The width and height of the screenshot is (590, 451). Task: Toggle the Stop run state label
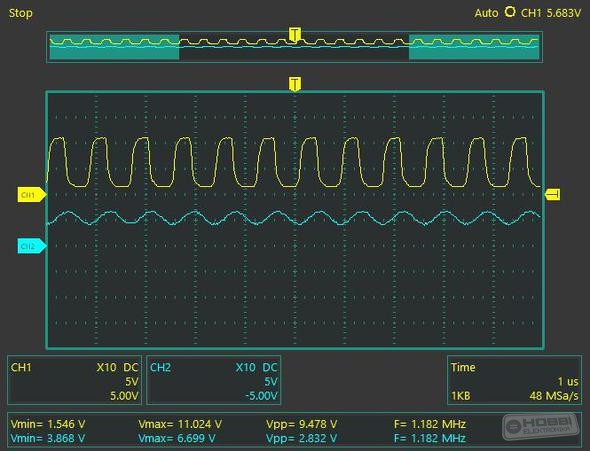click(x=21, y=13)
